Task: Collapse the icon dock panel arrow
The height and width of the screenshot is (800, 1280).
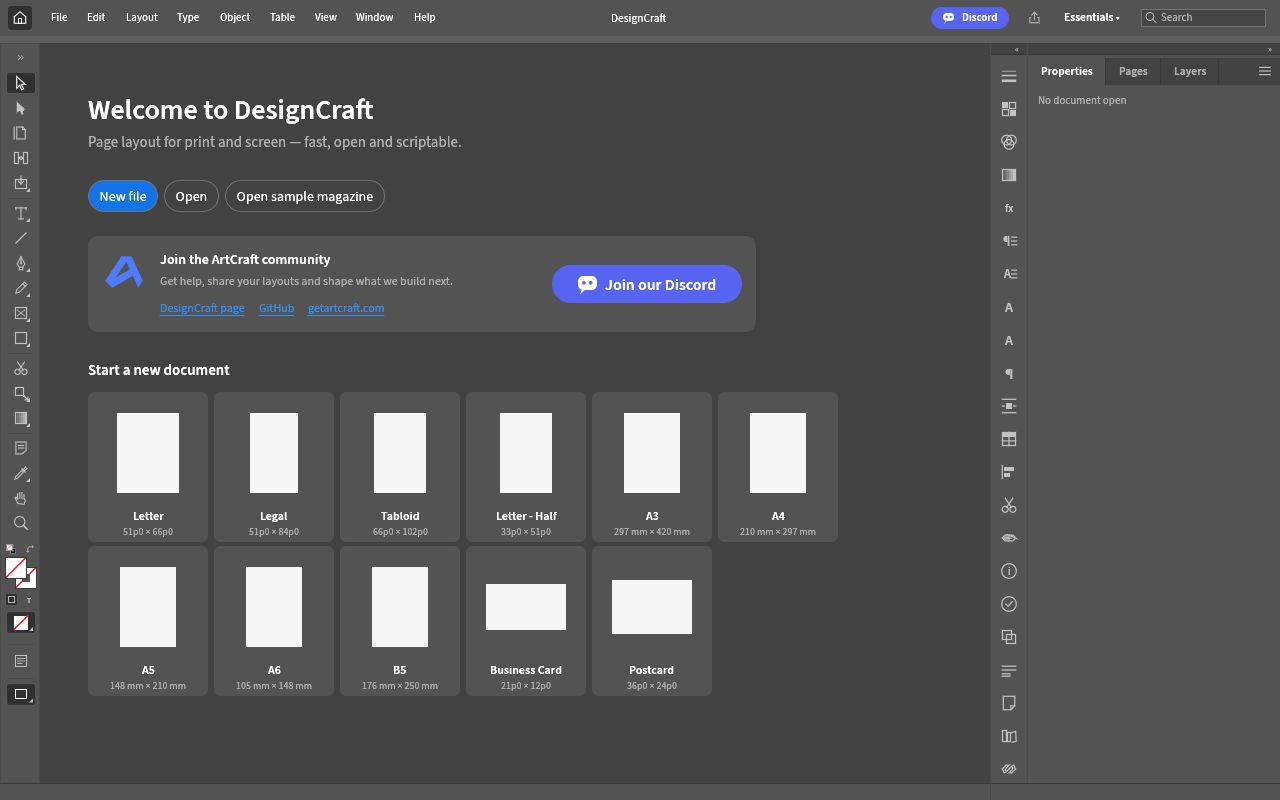Action: (x=1016, y=50)
